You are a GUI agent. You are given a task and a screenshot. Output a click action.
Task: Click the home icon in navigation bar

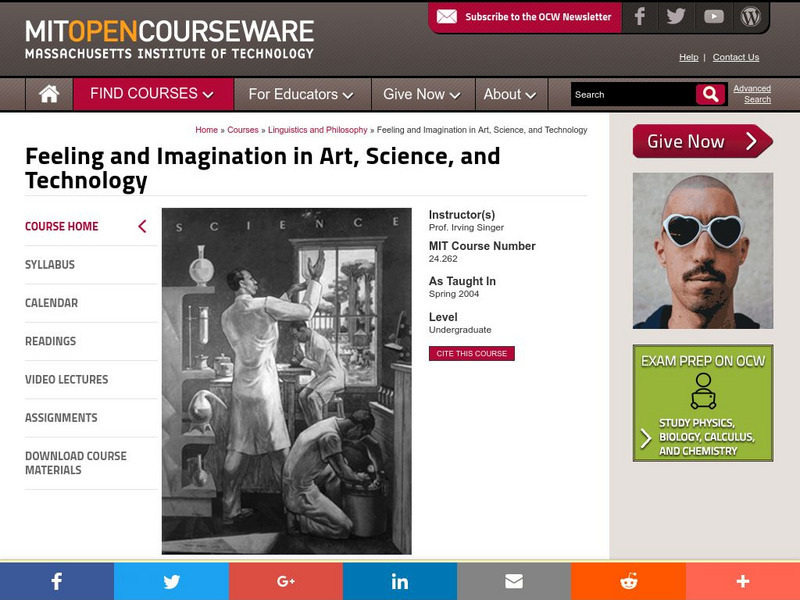(49, 94)
